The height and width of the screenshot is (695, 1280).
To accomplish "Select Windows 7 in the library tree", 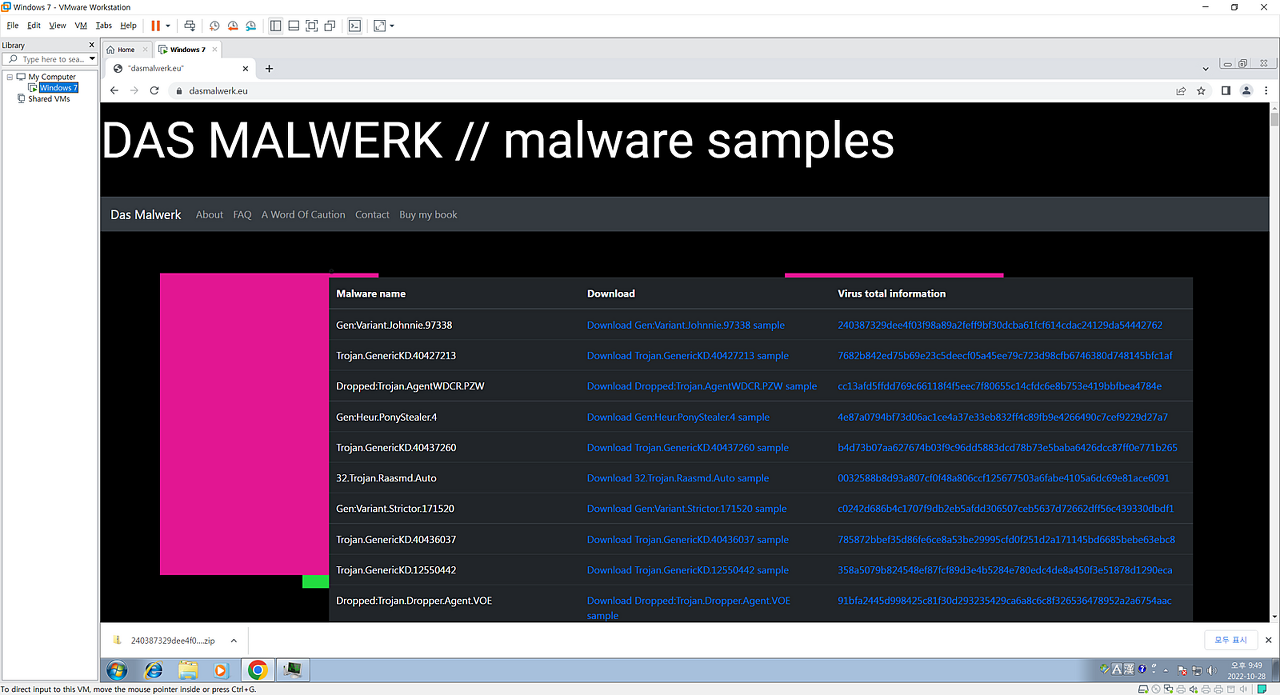I will pos(58,88).
